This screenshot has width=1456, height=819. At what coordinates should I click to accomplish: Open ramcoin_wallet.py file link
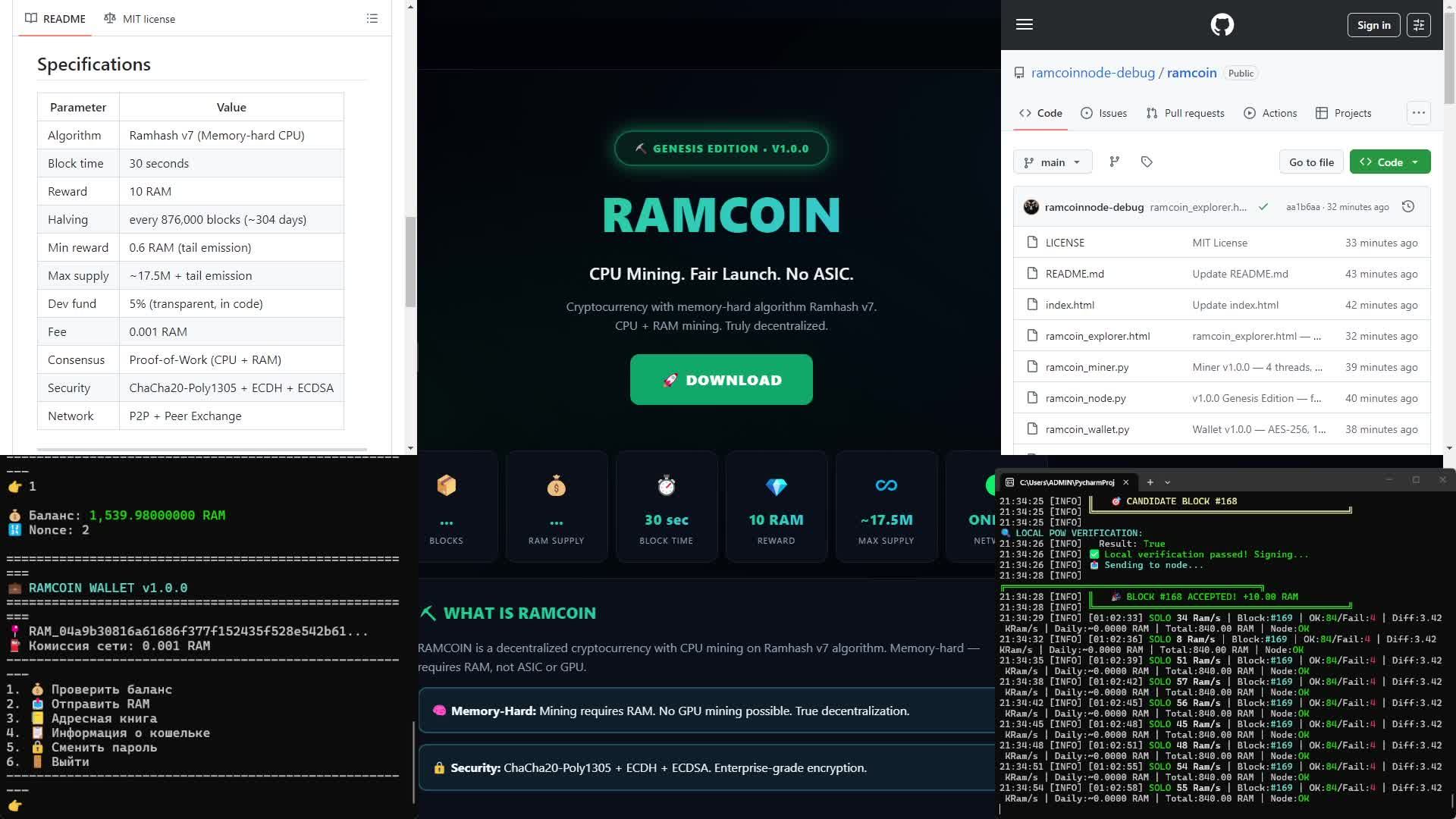point(1087,429)
